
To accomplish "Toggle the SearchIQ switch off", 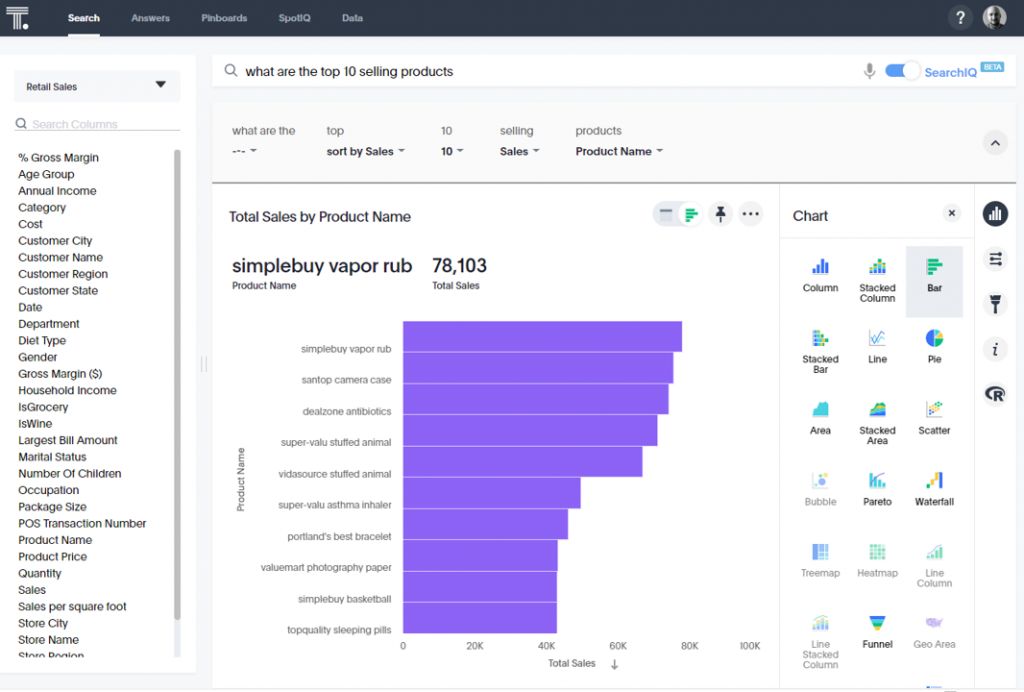I will tap(901, 71).
